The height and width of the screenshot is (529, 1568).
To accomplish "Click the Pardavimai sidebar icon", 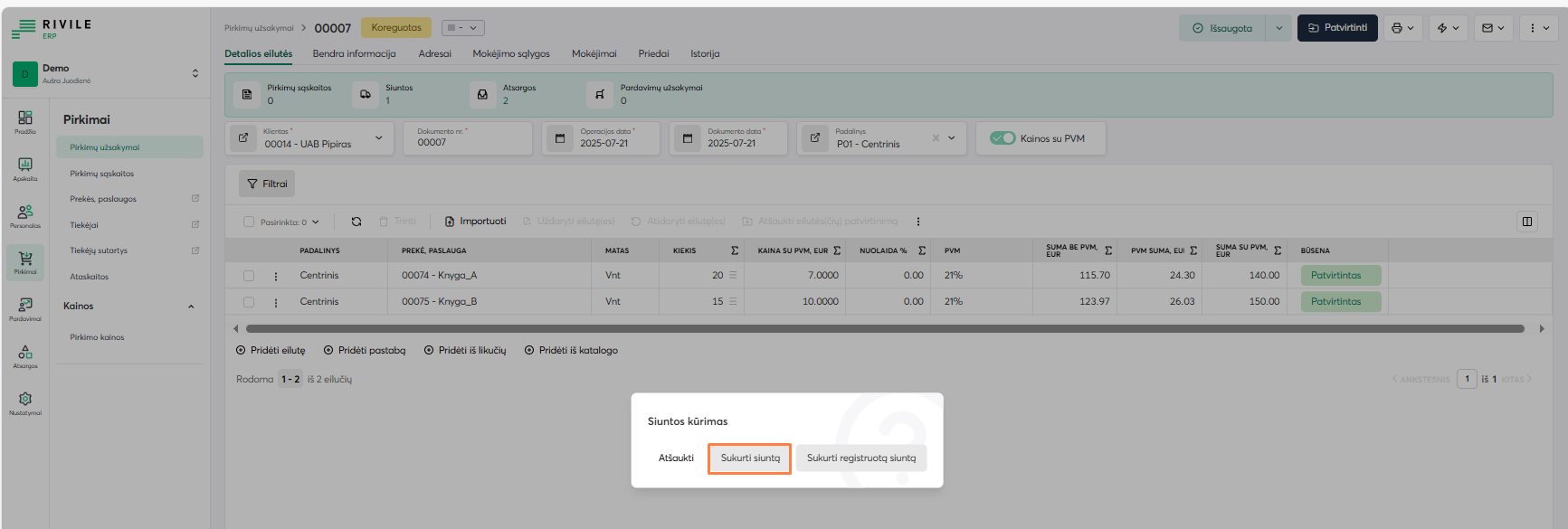I will (x=25, y=307).
